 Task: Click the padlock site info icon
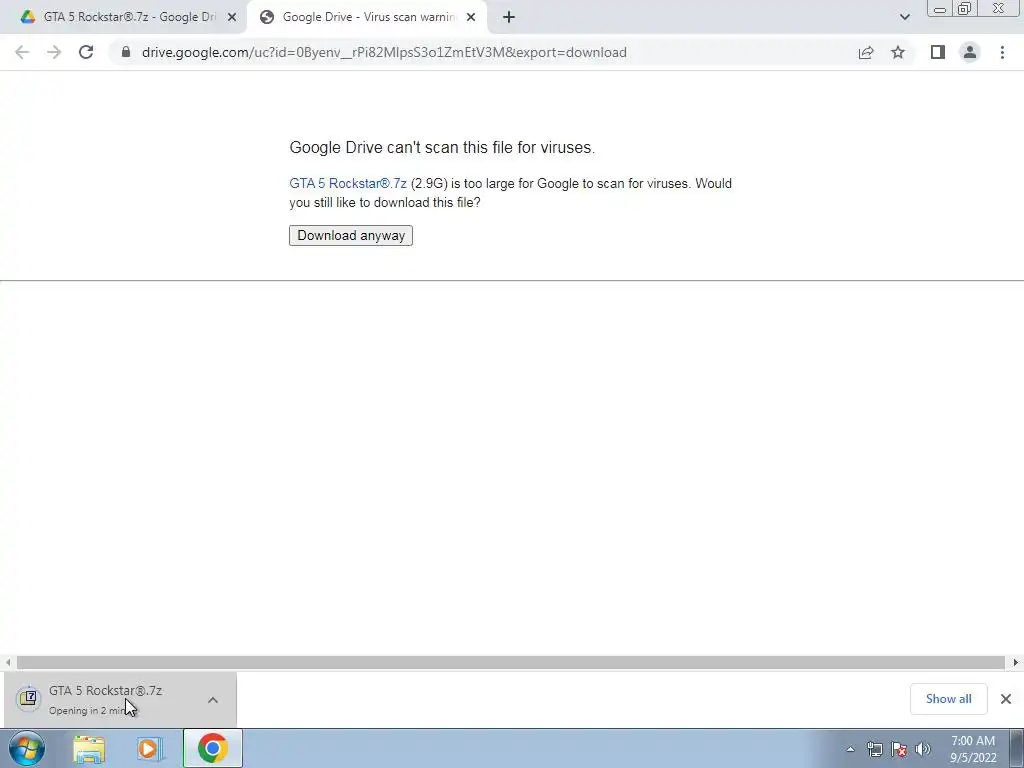click(126, 52)
